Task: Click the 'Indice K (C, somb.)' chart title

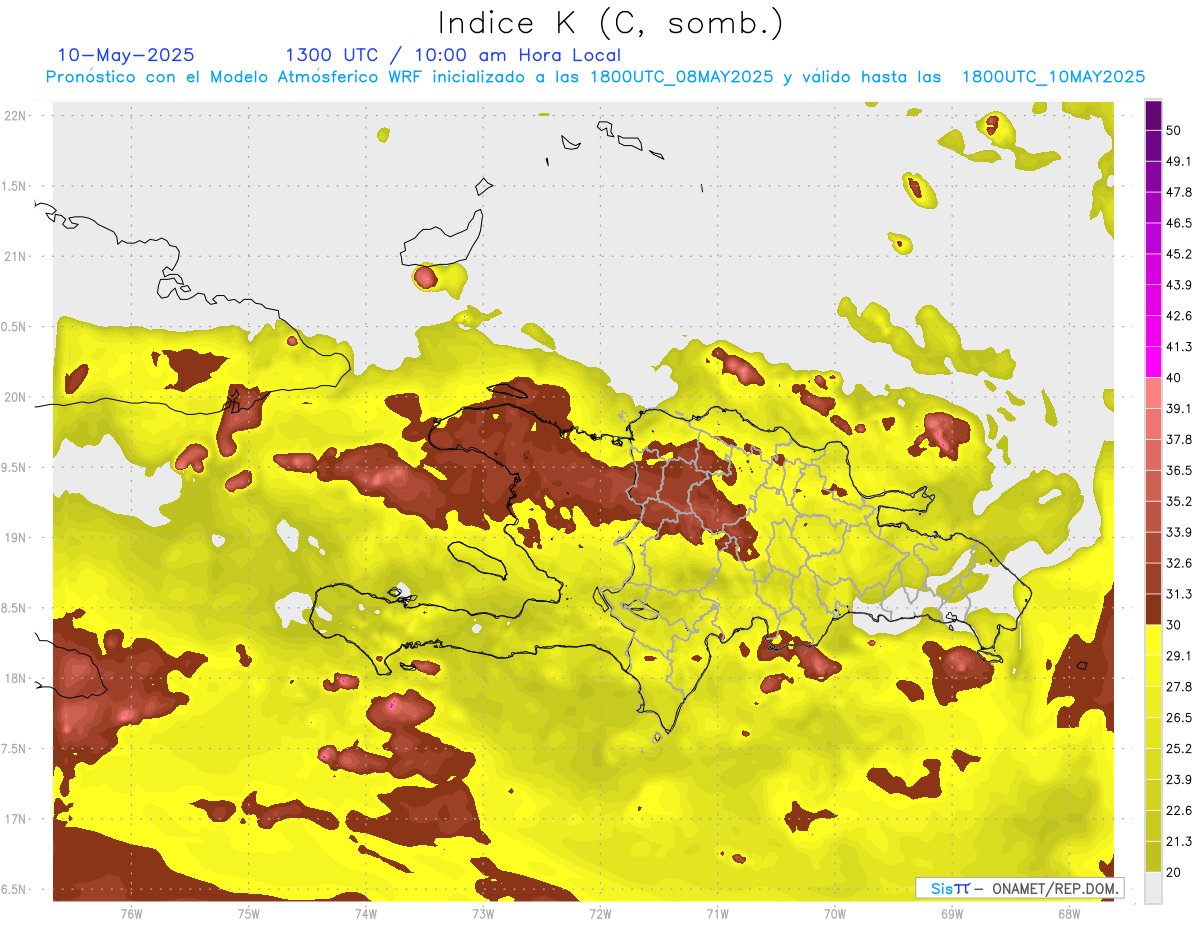Action: 611,23
